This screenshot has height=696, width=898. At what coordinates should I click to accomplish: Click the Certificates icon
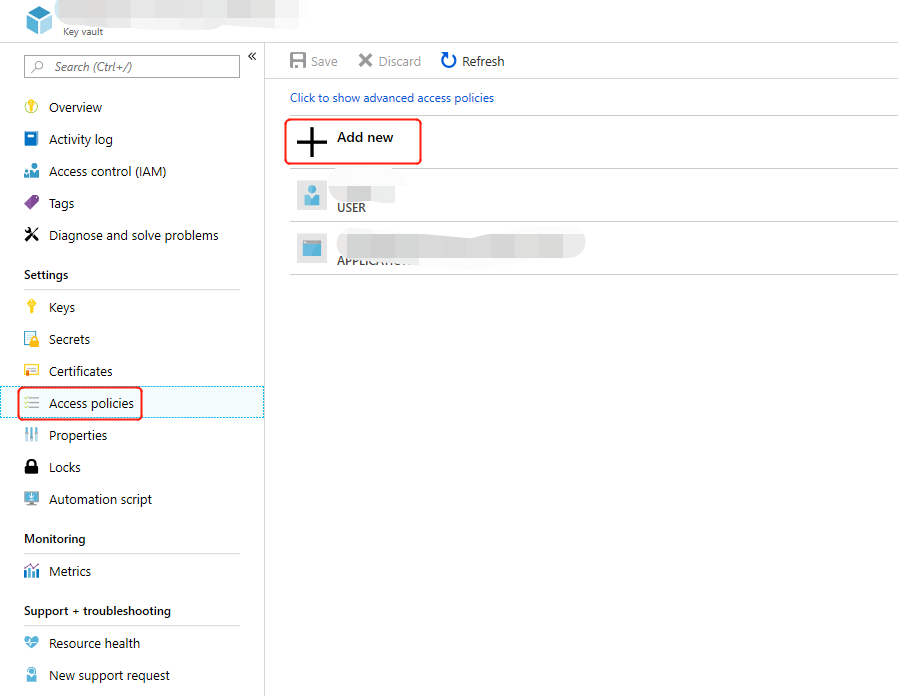point(31,371)
